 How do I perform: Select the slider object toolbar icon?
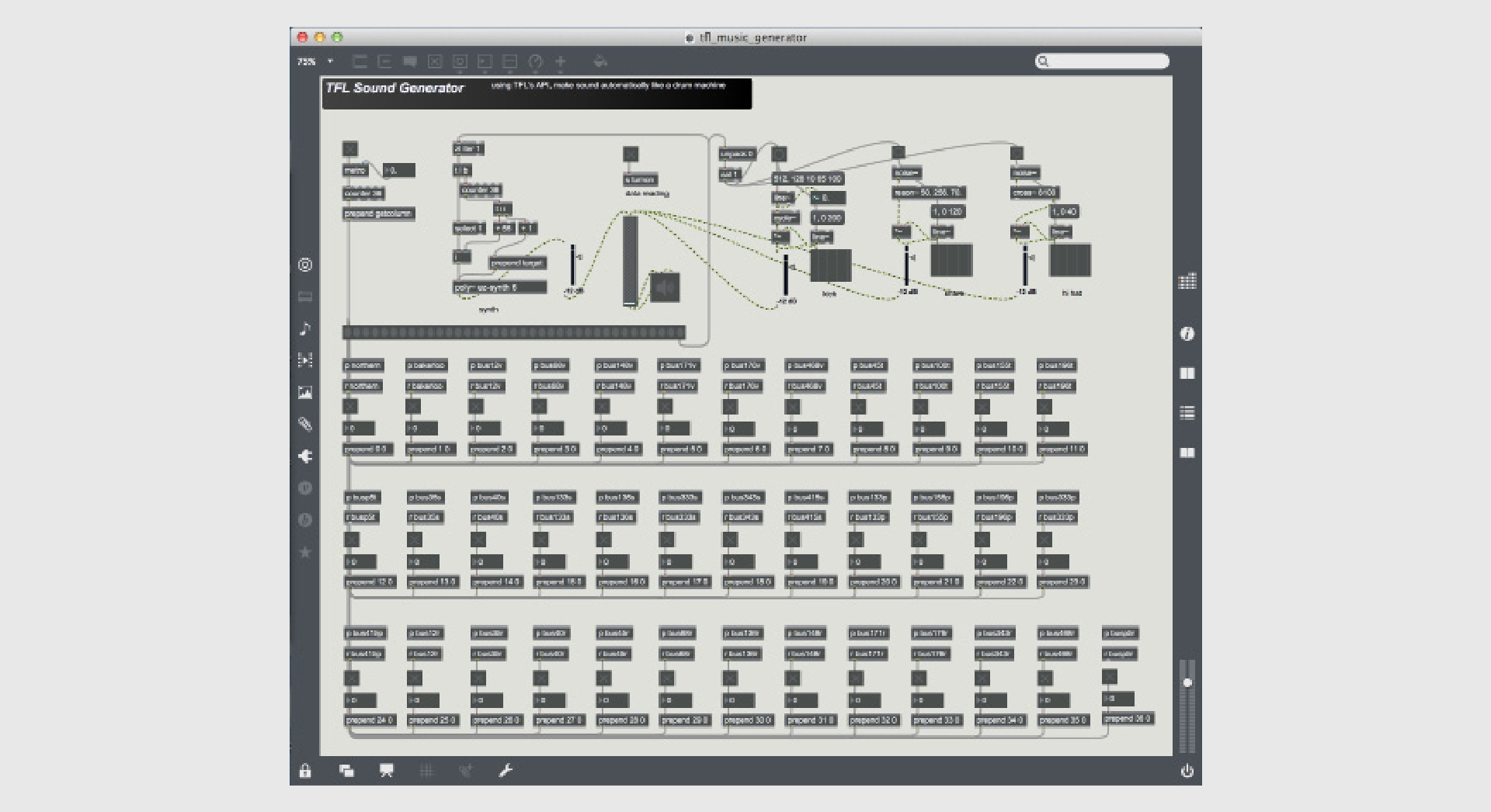[x=509, y=61]
